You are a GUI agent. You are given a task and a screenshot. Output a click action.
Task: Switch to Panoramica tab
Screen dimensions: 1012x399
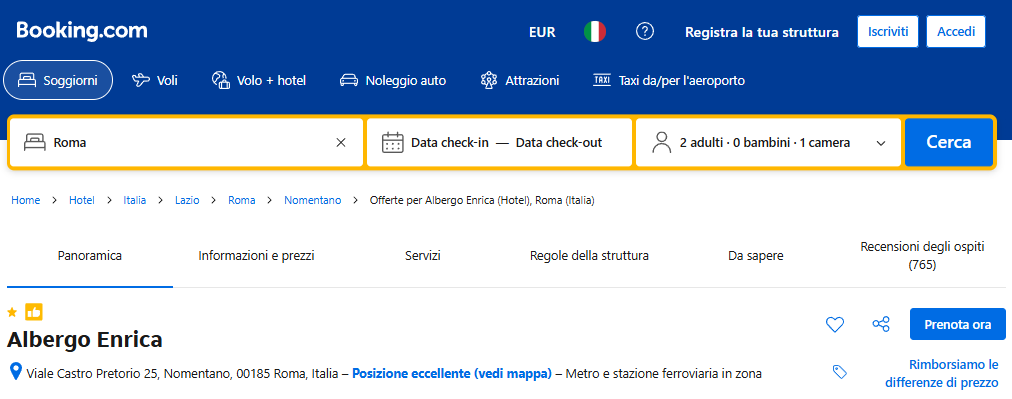pos(90,256)
